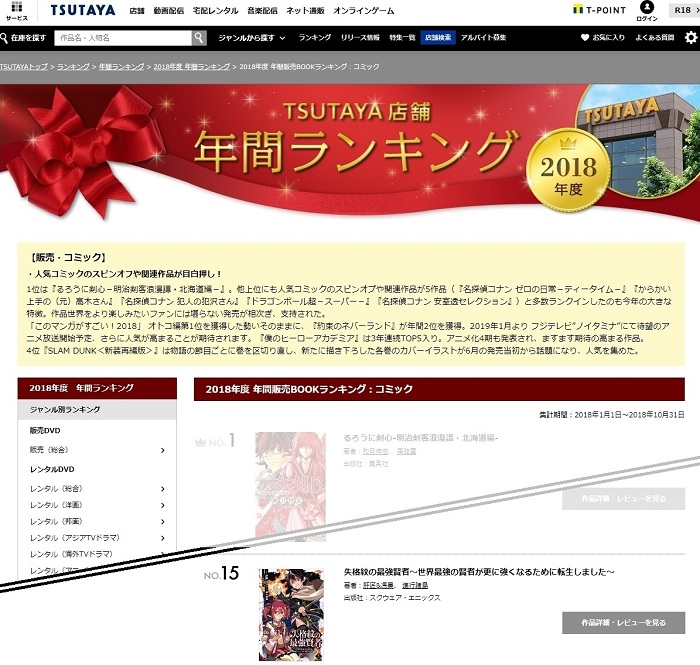The height and width of the screenshot is (665, 700).
Task: Select レンタル（アジアTVドラマ） in the sidebar
Action: pyautogui.click(x=75, y=538)
